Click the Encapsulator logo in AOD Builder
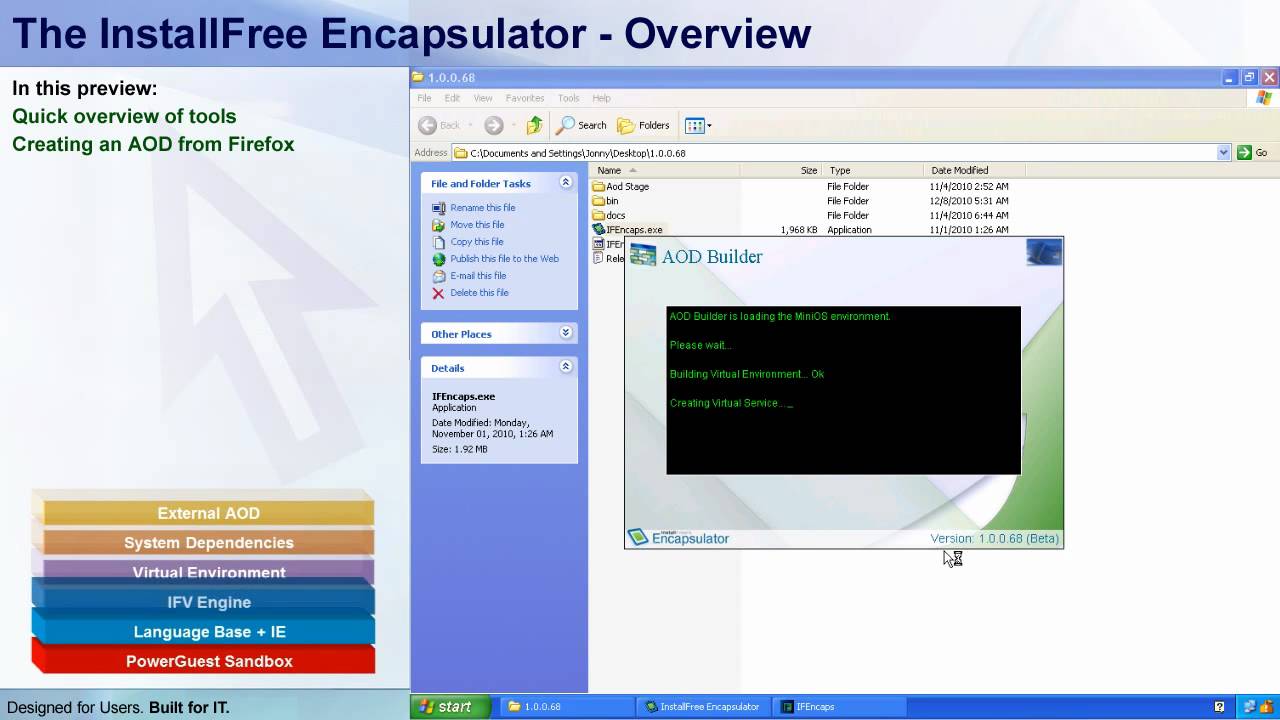Viewport: 1280px width, 720px height. [679, 538]
